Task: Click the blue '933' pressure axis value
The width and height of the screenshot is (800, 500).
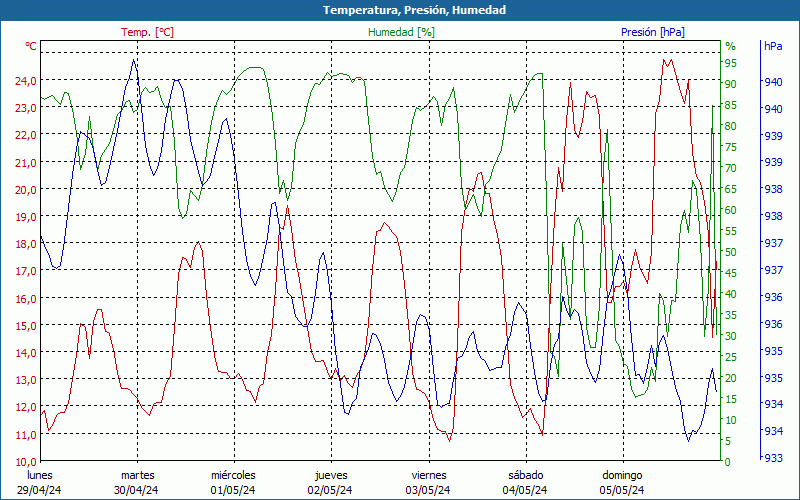Action: 773,458
